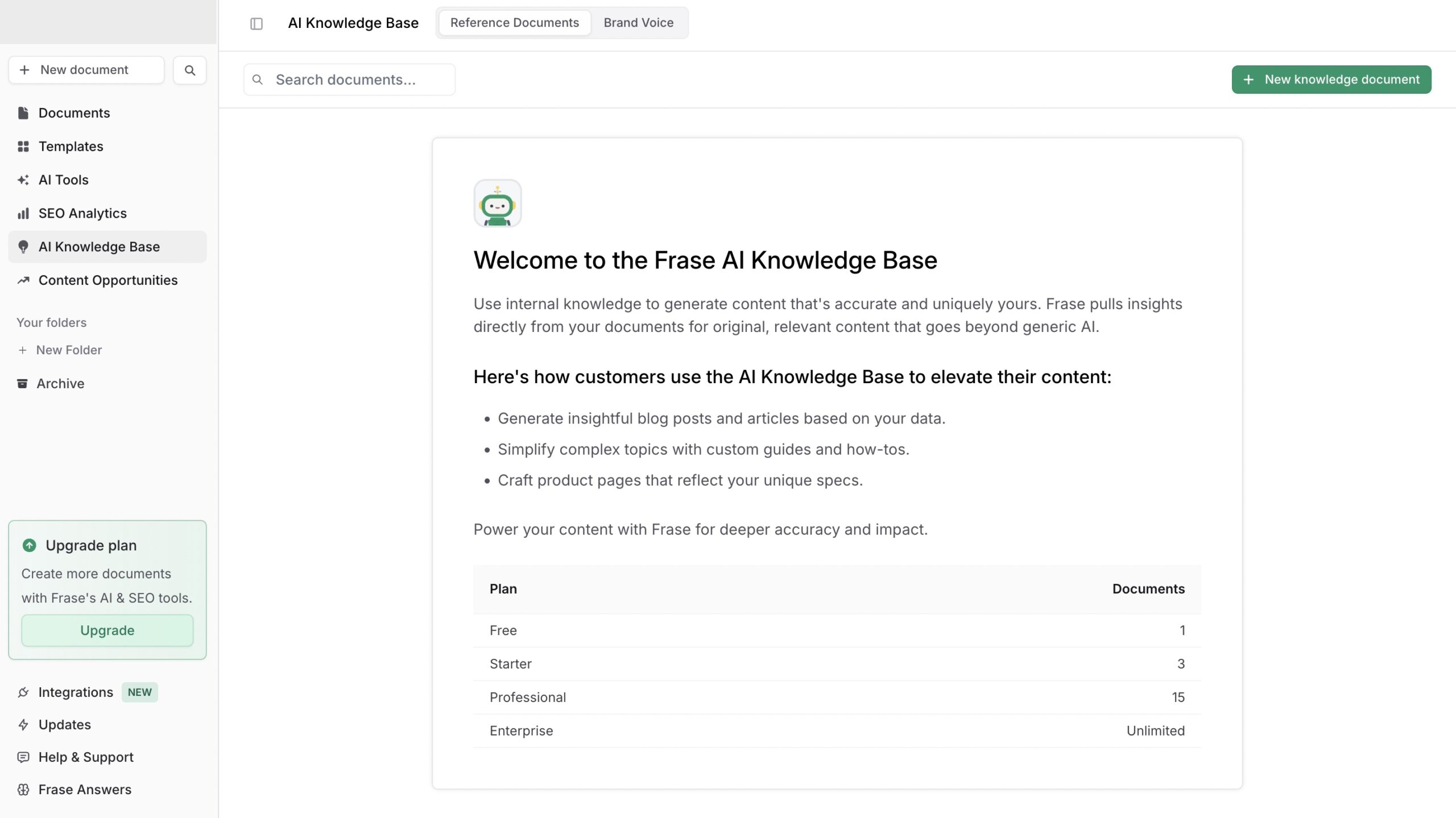Viewport: 1456px width, 818px height.
Task: Click the Archive box icon
Action: (x=22, y=384)
